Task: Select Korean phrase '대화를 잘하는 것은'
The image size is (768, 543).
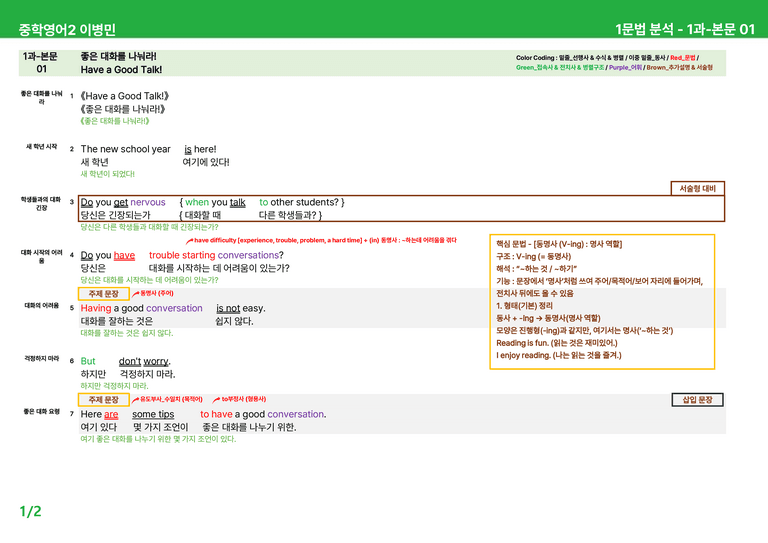Action: [117, 321]
